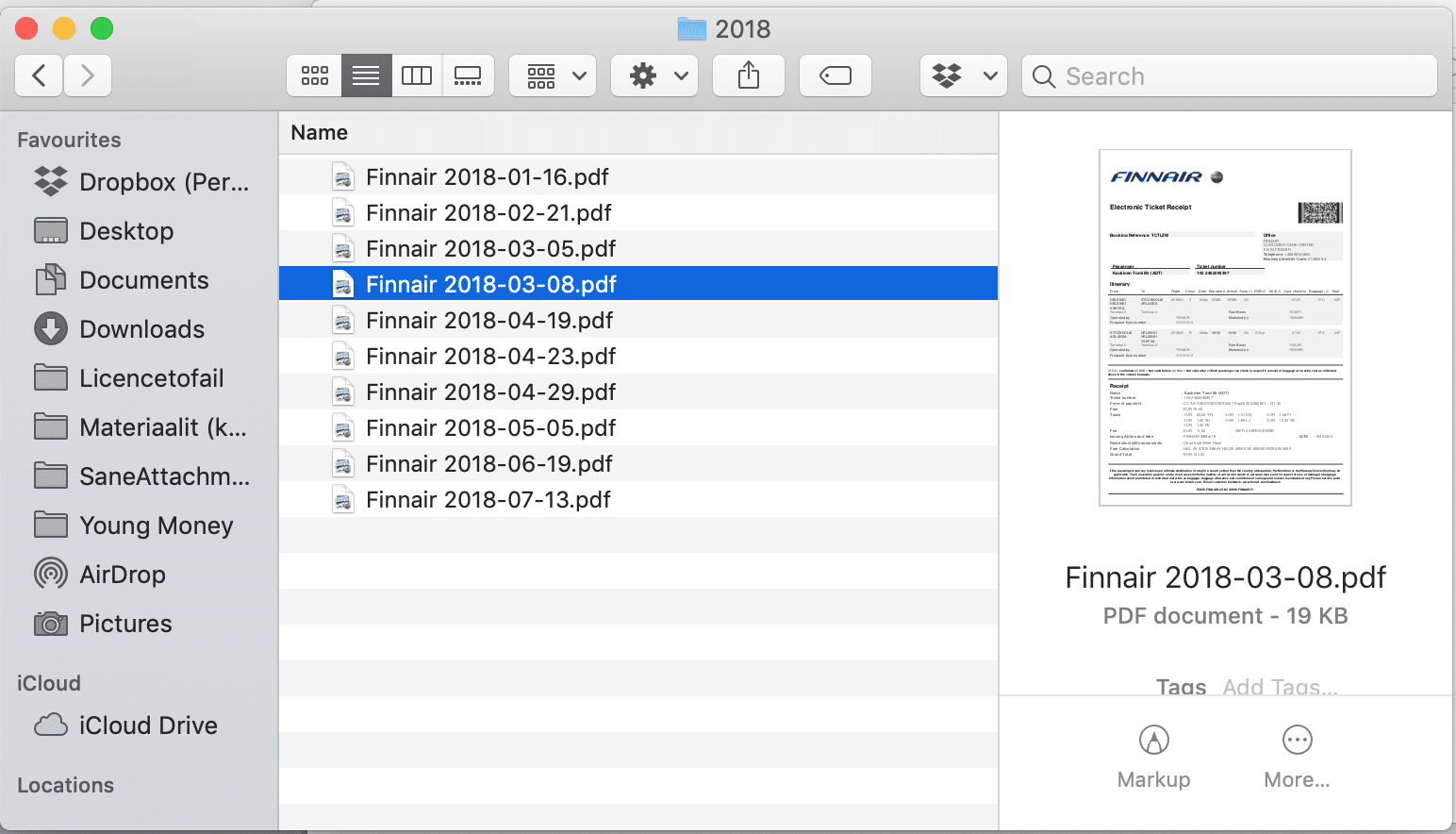
Task: Select Finnair 2018-07-13.pdf
Action: [638, 499]
